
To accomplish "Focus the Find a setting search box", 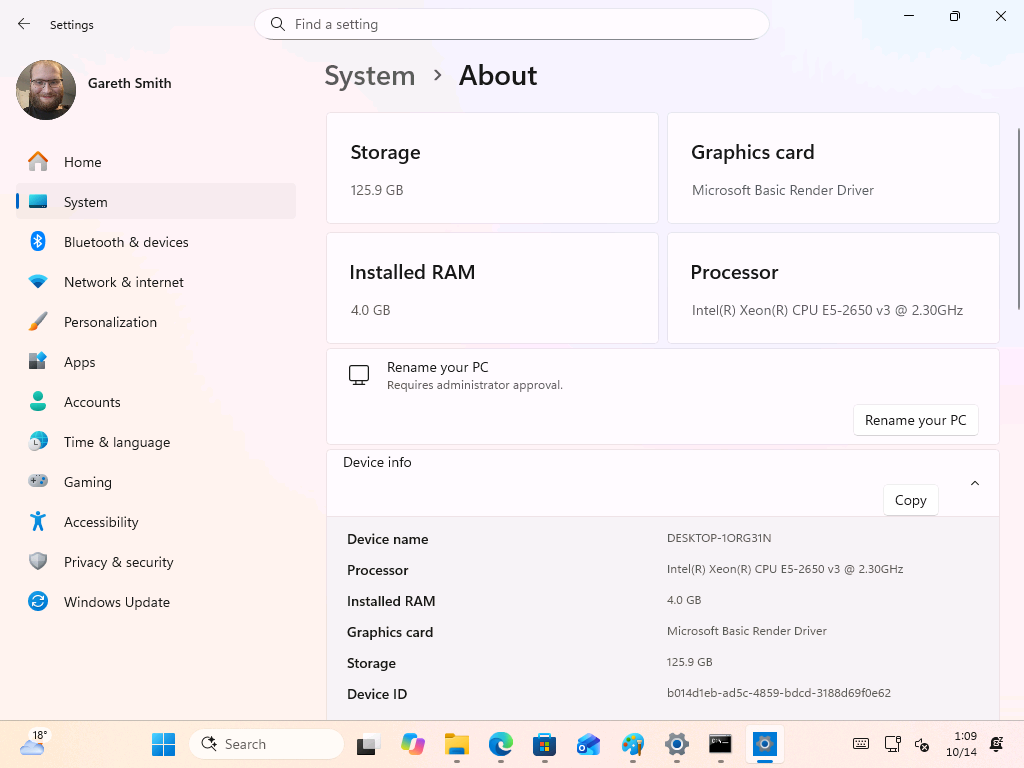I will [511, 24].
